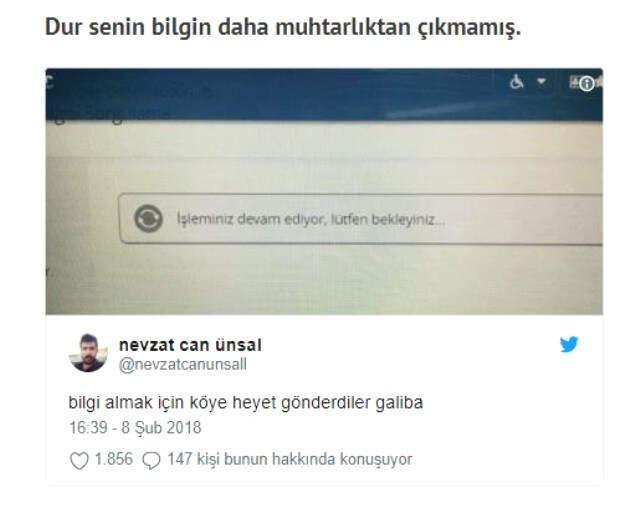The image size is (640, 506).
Task: Open the nevzat can ünsal display name
Action: point(190,345)
